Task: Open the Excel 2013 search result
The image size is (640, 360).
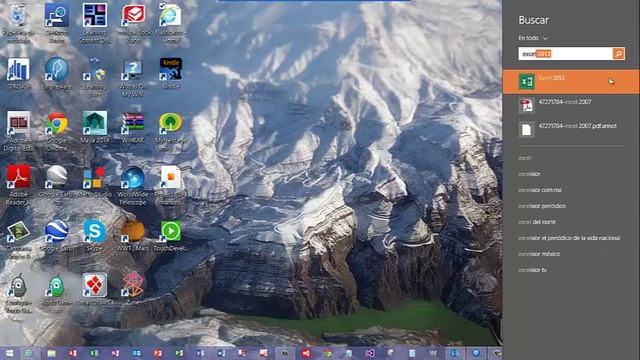Action: [x=571, y=82]
